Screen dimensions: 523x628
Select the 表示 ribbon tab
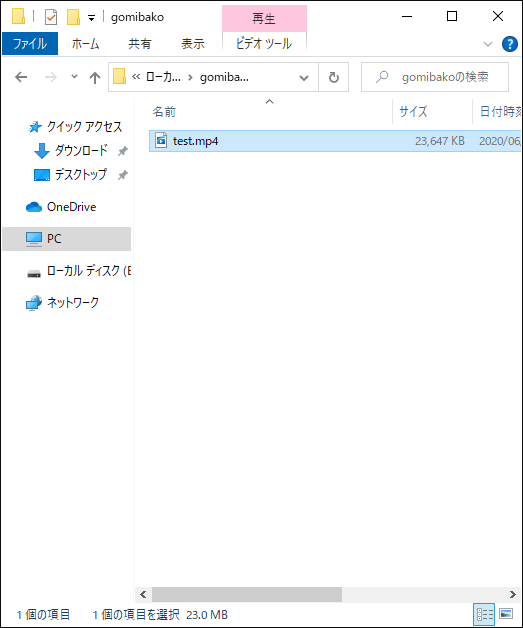[193, 43]
